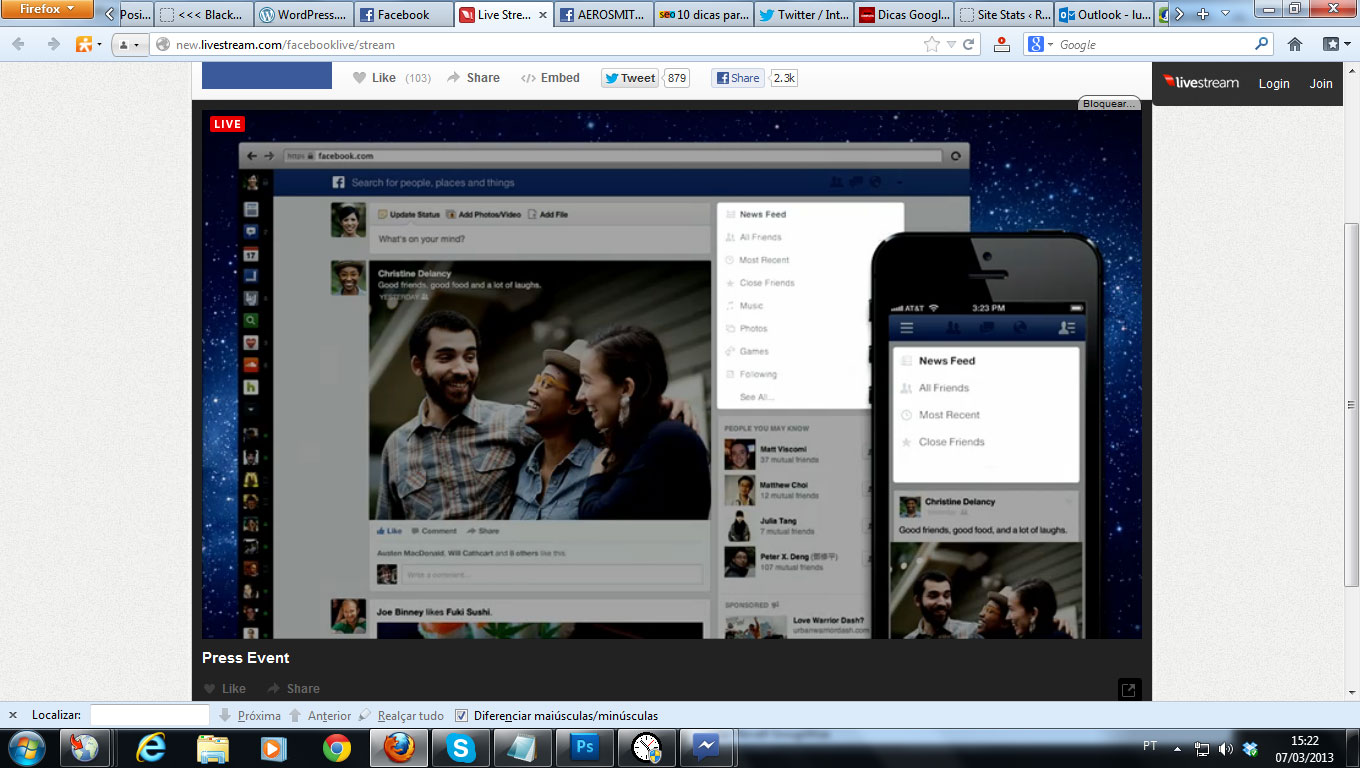Click the Livestream Join link

1321,84
